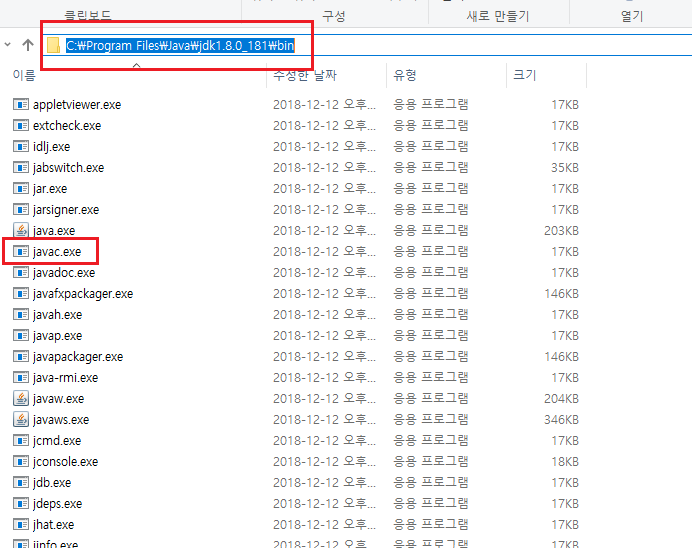Image resolution: width=692 pixels, height=548 pixels.
Task: Click the folder icon in the address bar
Action: pos(53,45)
